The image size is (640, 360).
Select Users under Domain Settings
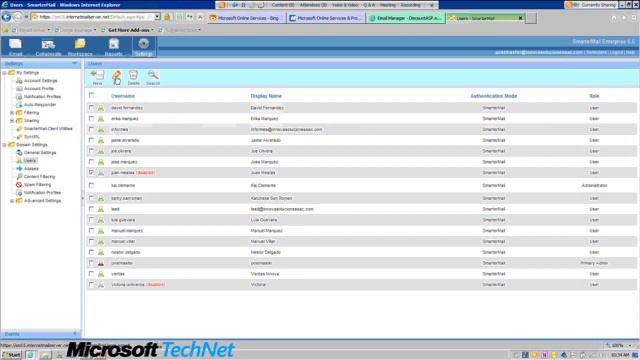pos(30,160)
